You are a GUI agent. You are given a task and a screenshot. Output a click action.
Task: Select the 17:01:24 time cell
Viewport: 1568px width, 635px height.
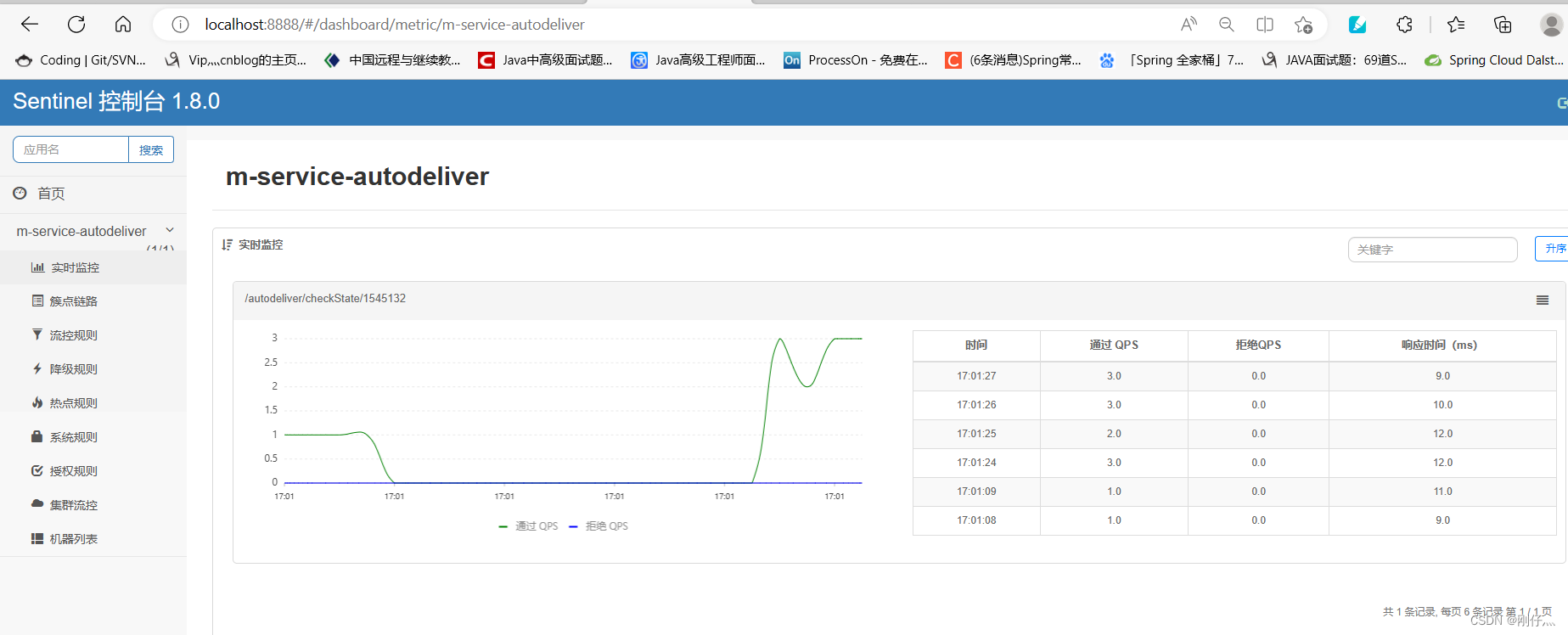[x=976, y=463]
